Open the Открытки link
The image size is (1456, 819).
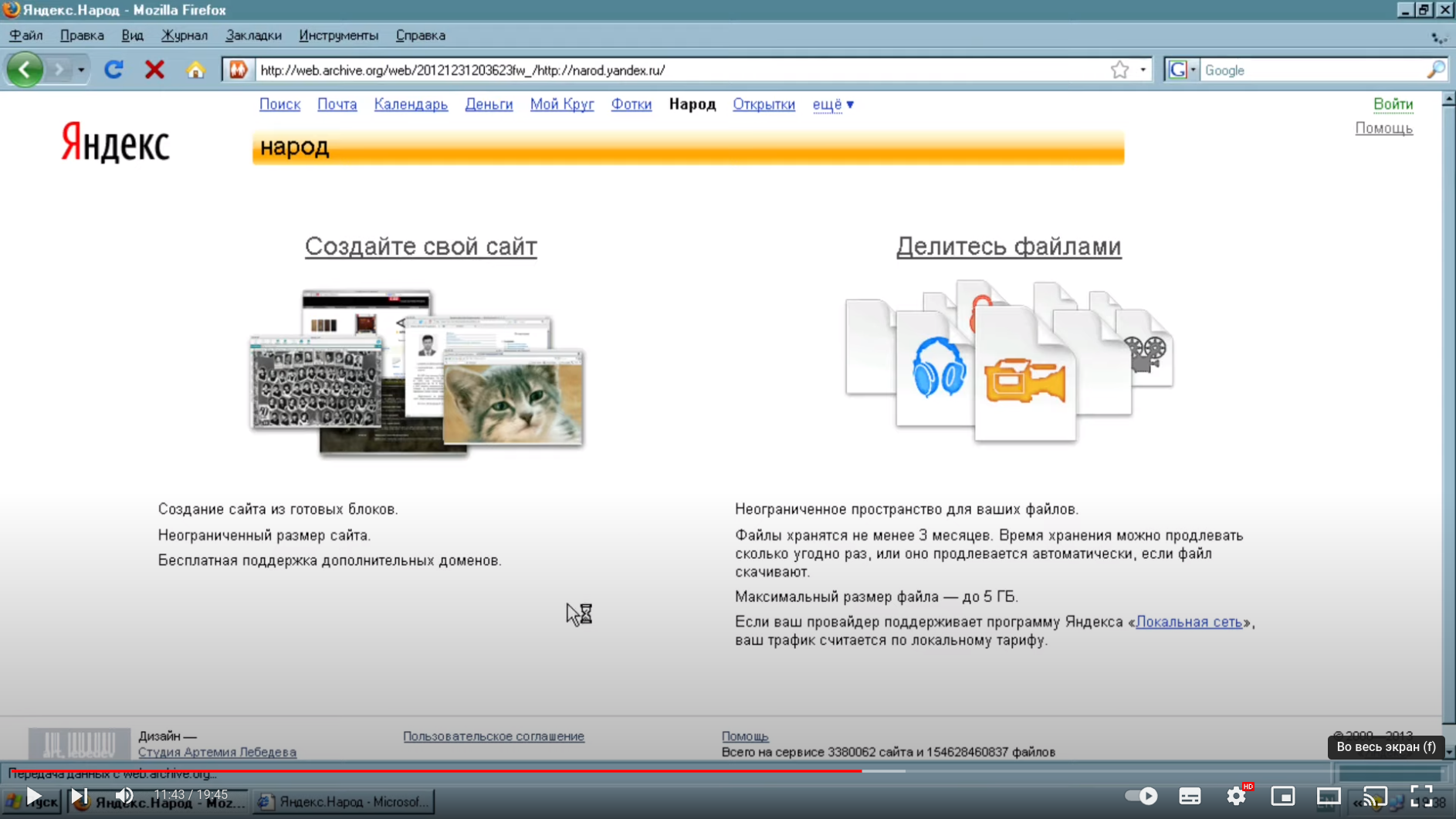[764, 104]
